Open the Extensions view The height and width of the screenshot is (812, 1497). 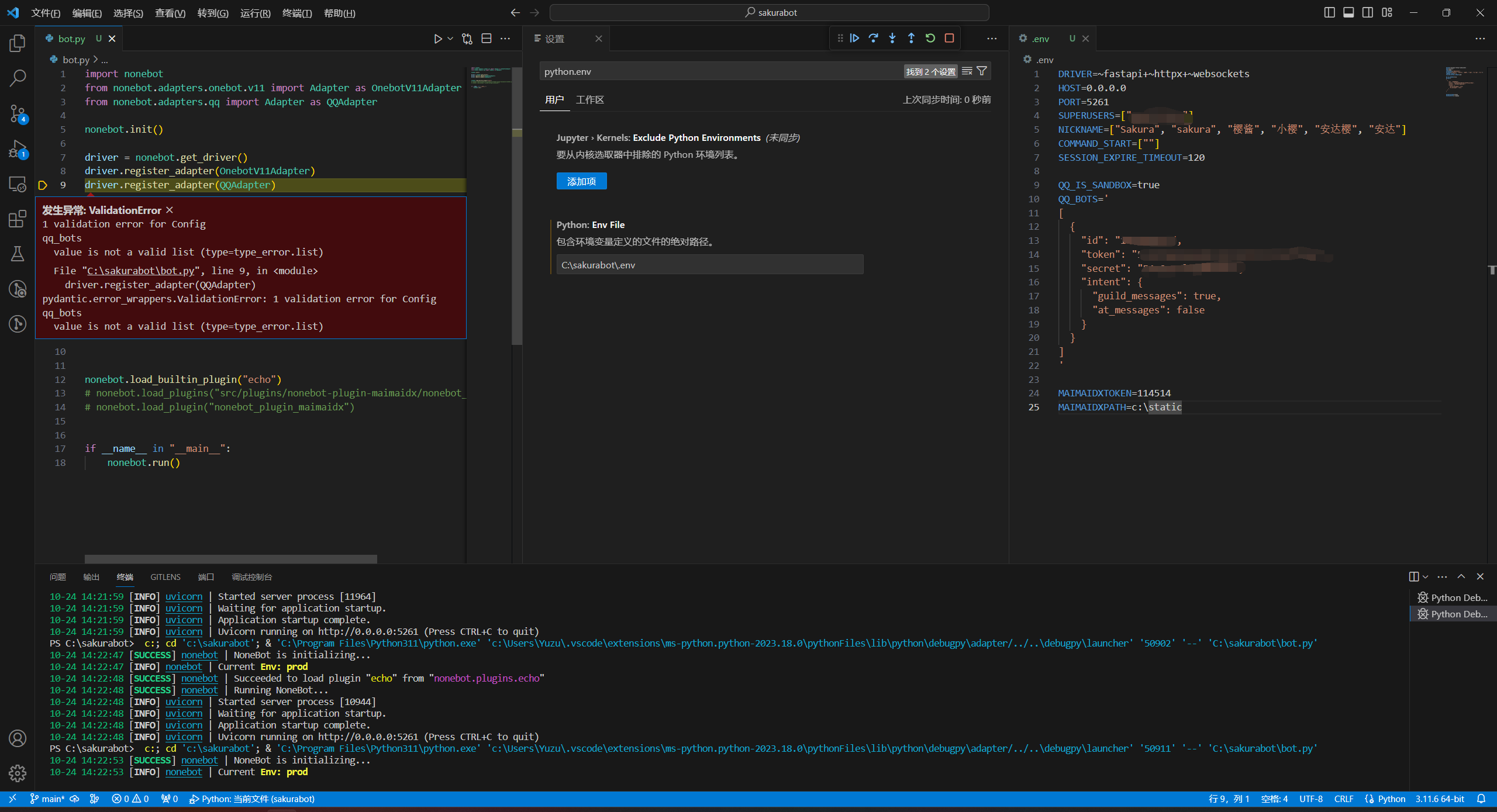click(18, 219)
